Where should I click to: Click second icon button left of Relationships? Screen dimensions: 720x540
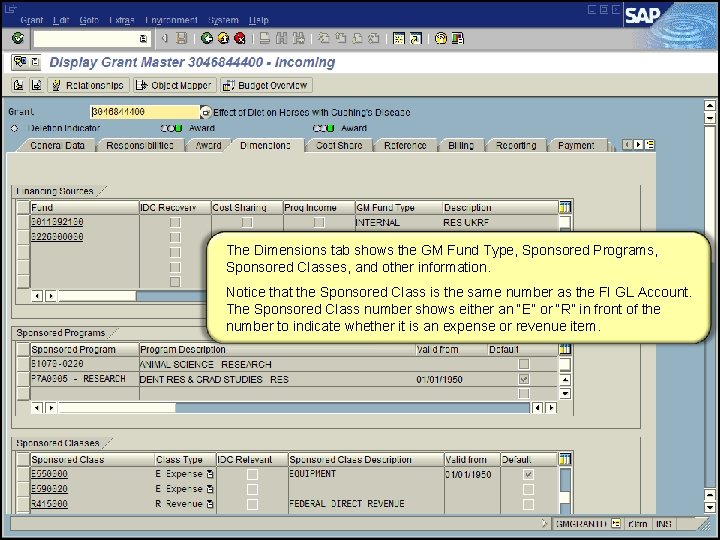coord(36,85)
